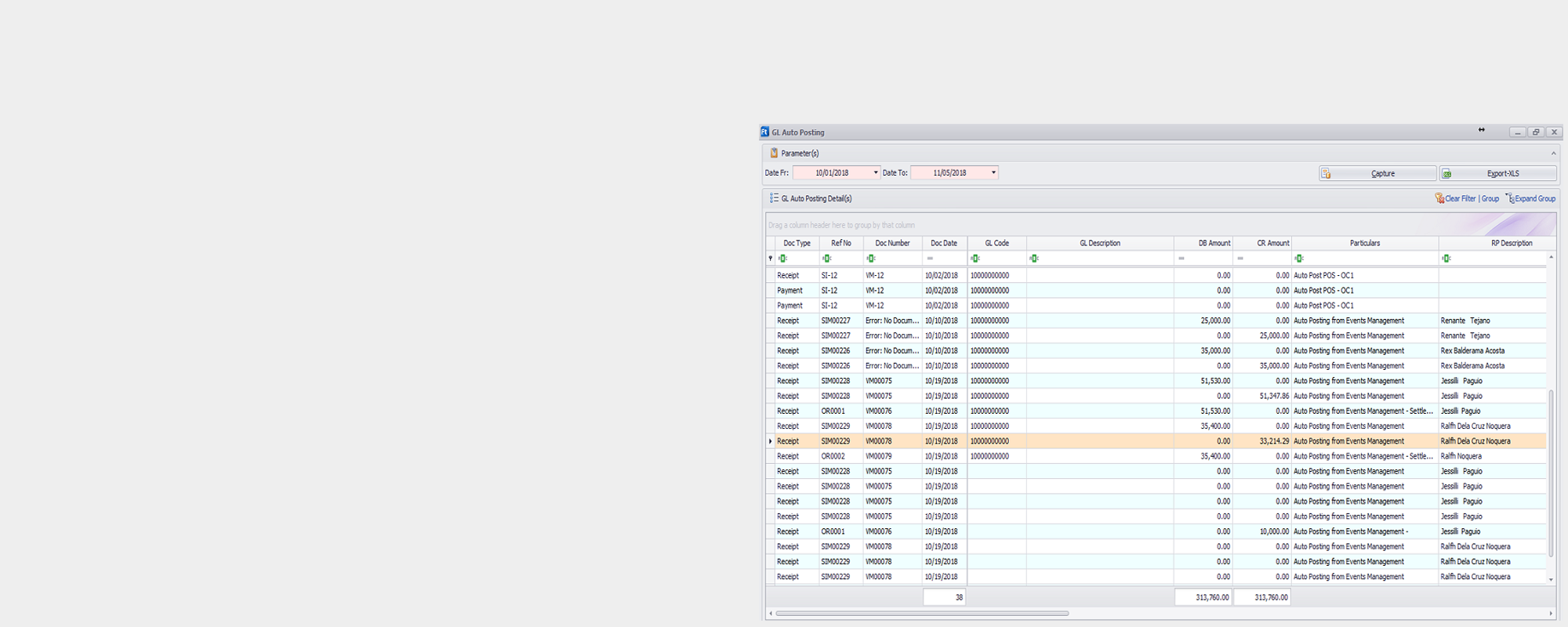Screen dimensions: 1568x627
Task: Click the CR Amount total 313,760.00
Action: pyautogui.click(x=1262, y=597)
